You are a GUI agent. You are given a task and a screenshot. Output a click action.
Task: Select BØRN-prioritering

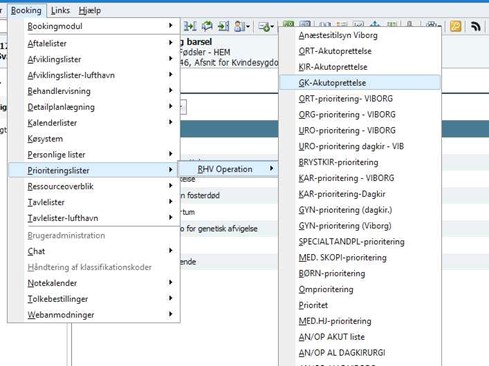point(360,273)
